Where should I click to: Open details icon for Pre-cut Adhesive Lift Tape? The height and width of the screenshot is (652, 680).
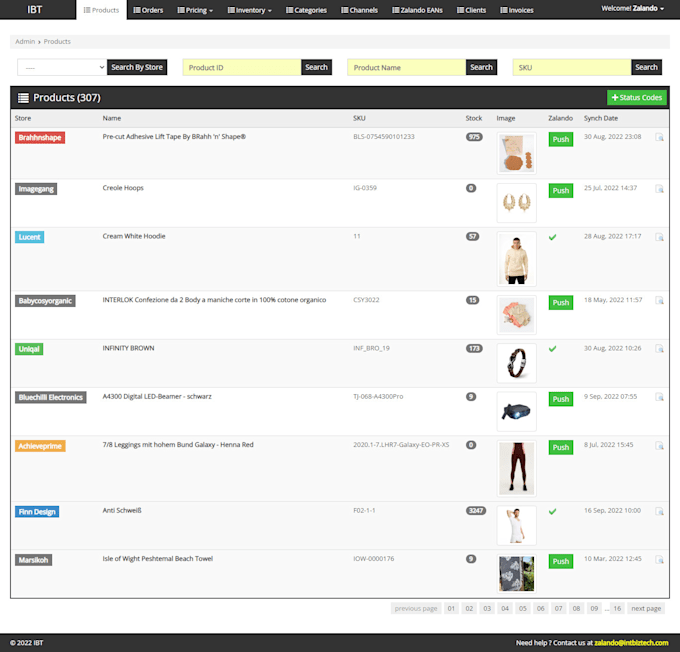click(659, 138)
